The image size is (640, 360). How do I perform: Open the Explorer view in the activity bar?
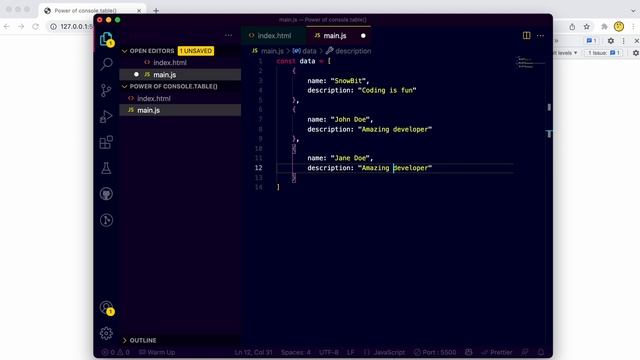point(107,39)
